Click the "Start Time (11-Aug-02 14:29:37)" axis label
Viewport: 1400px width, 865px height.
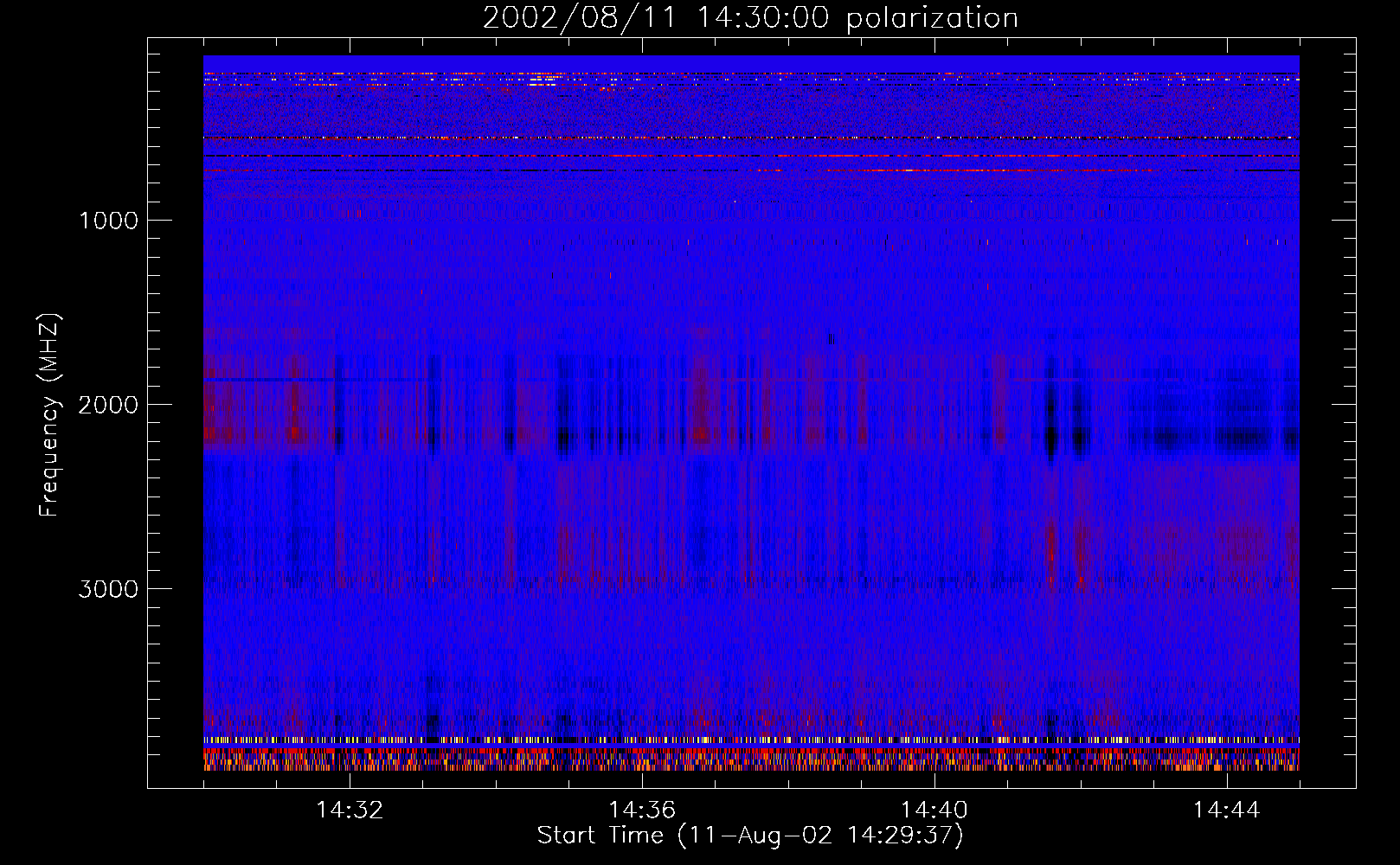750,836
